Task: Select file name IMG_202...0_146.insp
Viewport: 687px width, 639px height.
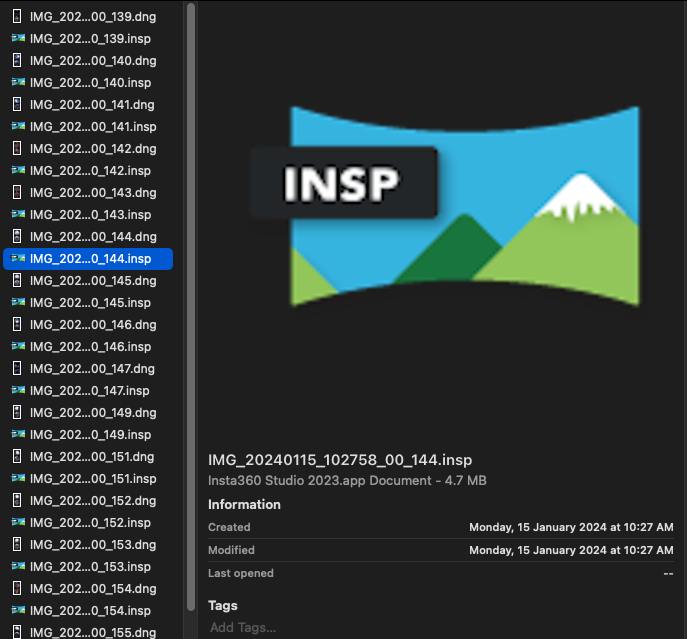Action: coord(90,347)
